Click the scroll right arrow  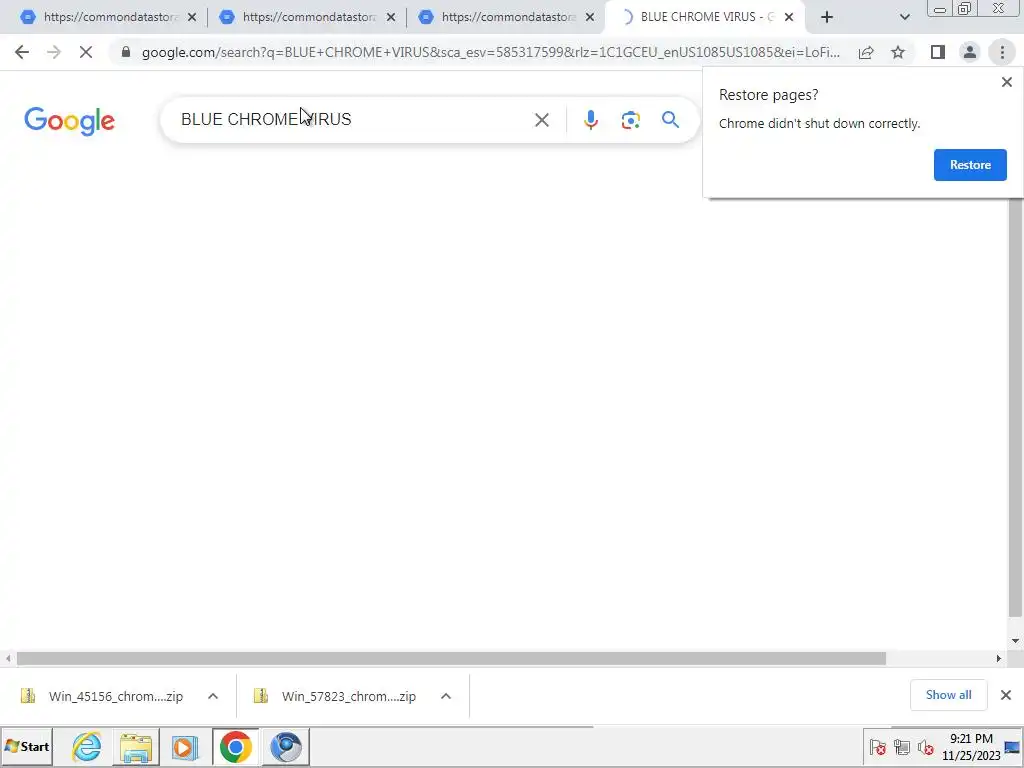[x=999, y=658]
